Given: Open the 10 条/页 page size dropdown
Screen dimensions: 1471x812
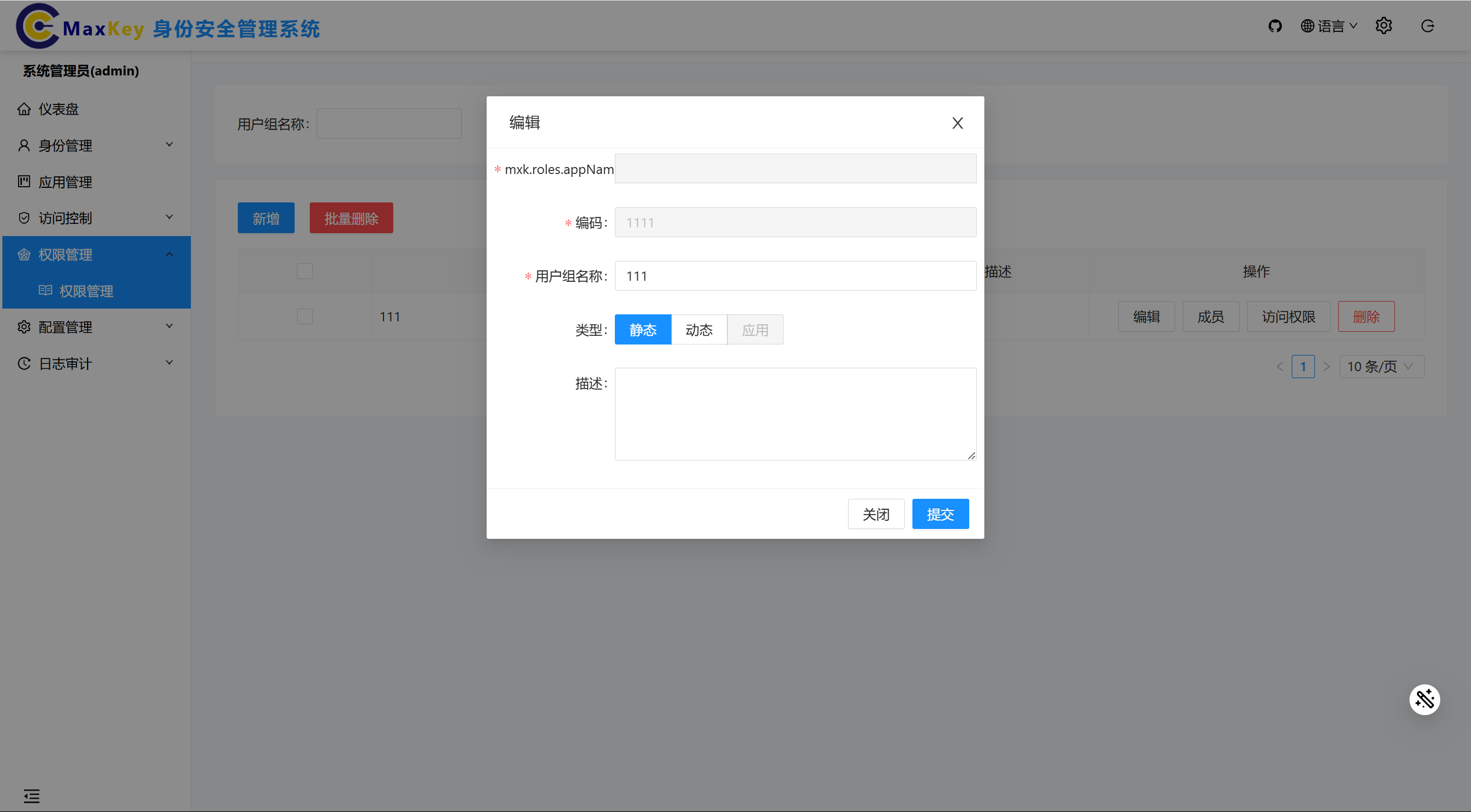Looking at the screenshot, I should (x=1381, y=367).
